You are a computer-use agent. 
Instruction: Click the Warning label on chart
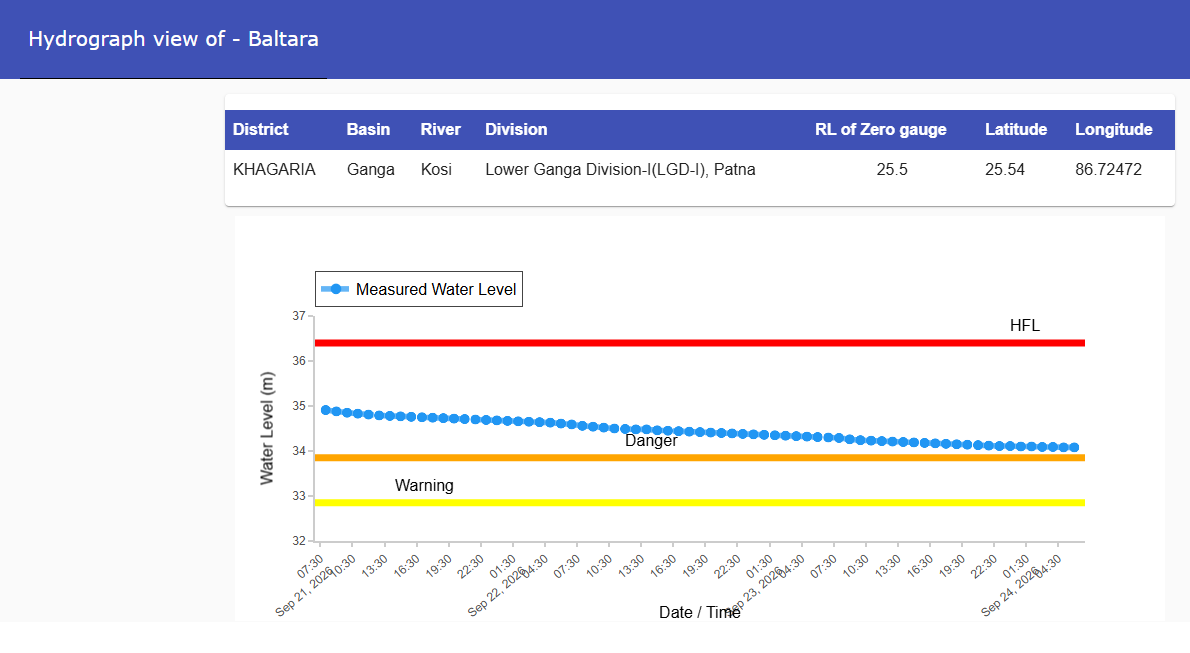pos(424,485)
